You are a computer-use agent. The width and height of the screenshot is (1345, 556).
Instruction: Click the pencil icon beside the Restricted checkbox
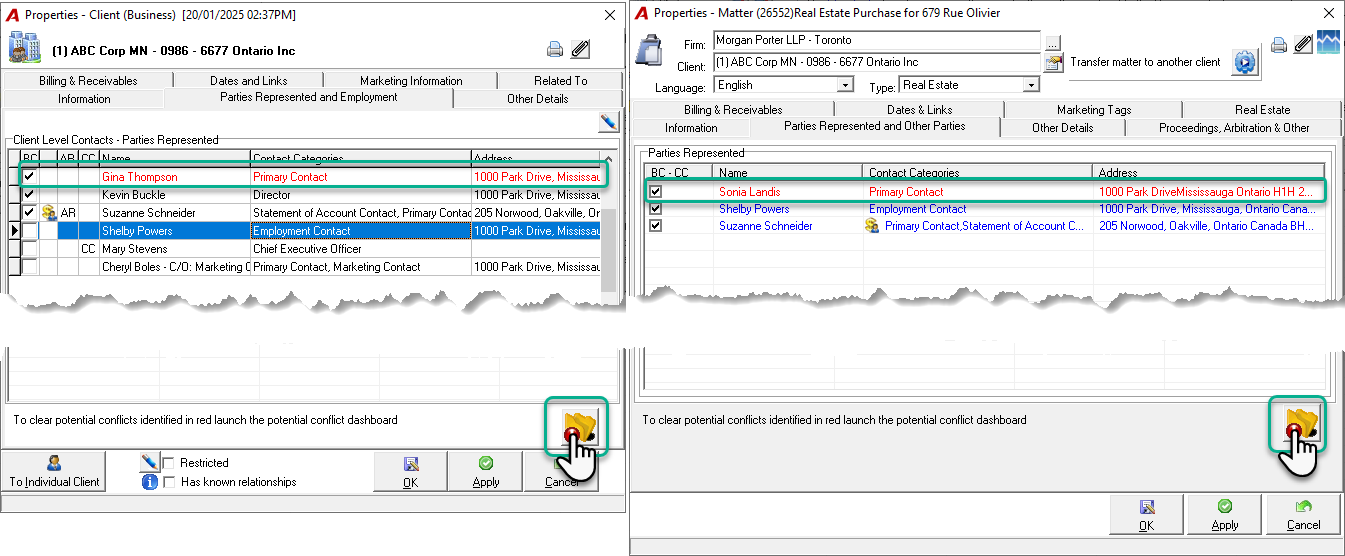[x=150, y=462]
